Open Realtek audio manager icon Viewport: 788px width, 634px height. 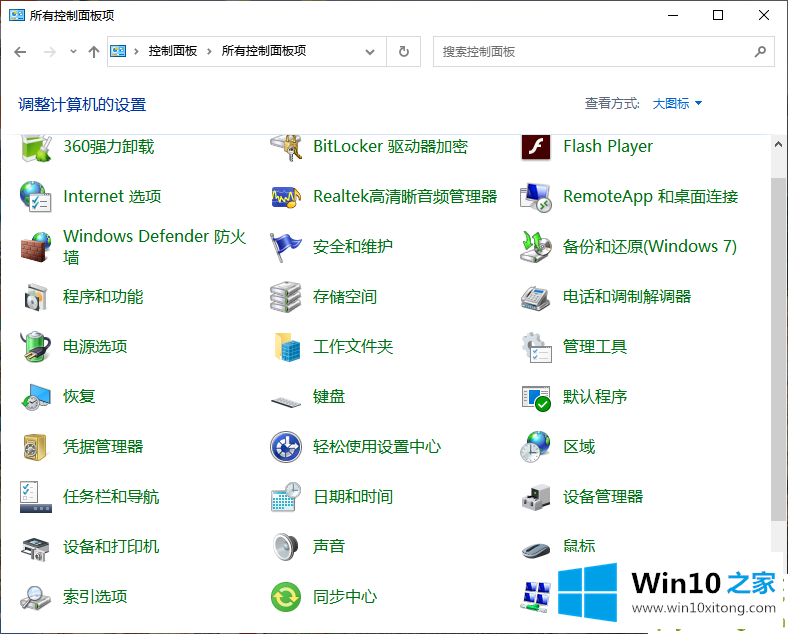[285, 196]
